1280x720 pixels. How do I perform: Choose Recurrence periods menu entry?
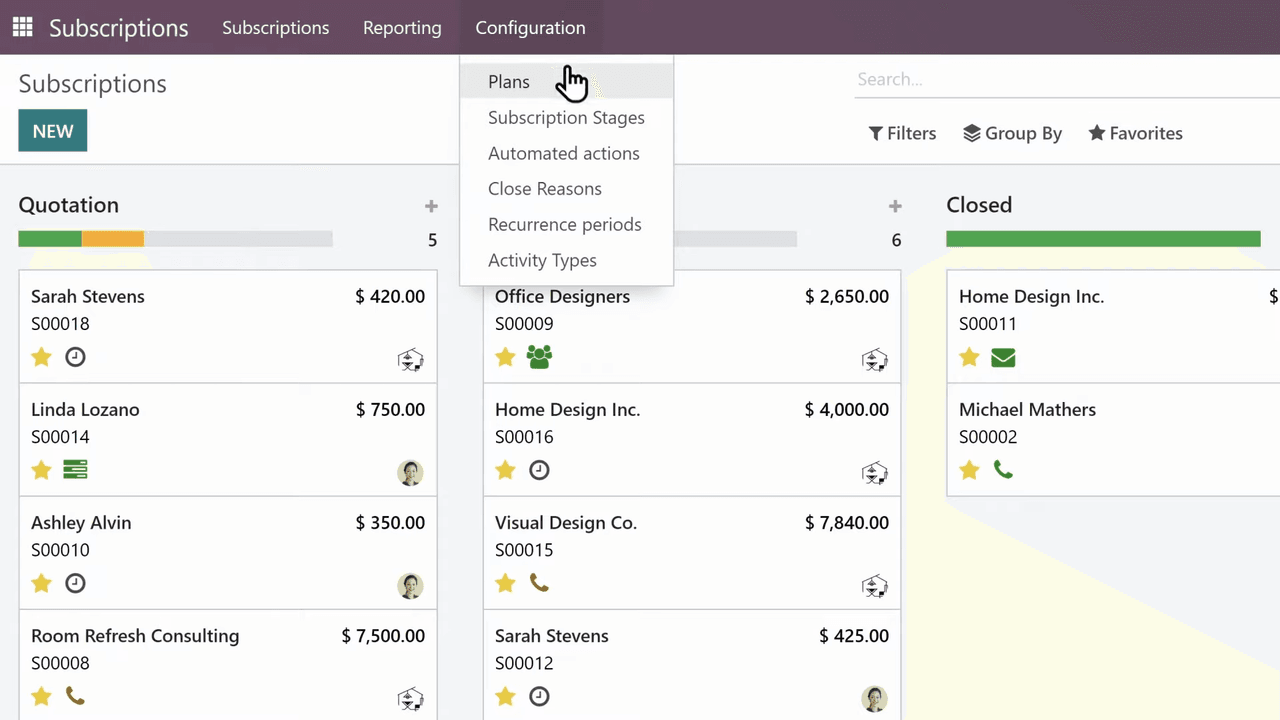[x=564, y=224]
